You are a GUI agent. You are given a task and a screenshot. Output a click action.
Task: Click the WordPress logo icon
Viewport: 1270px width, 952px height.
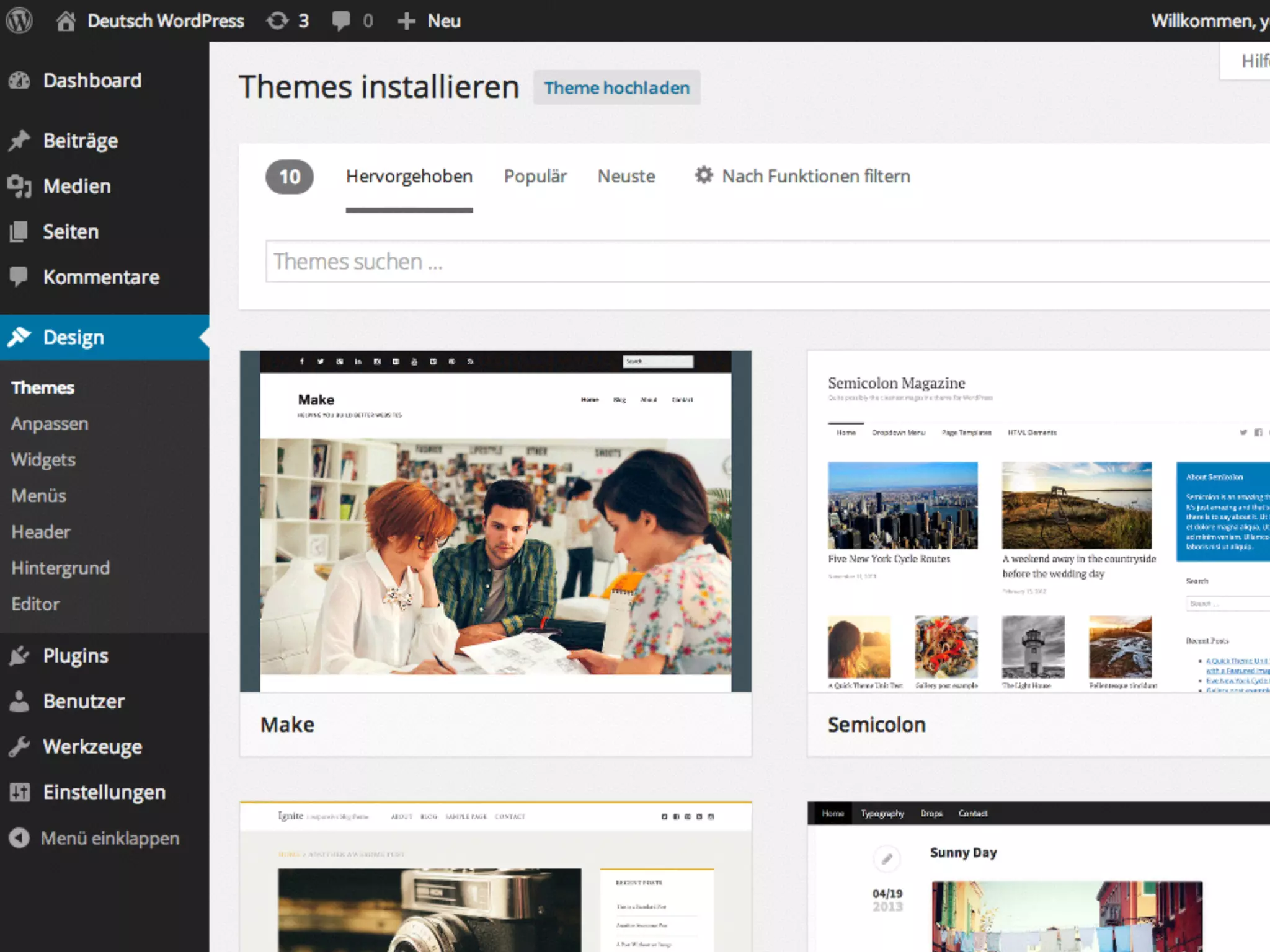coord(19,20)
